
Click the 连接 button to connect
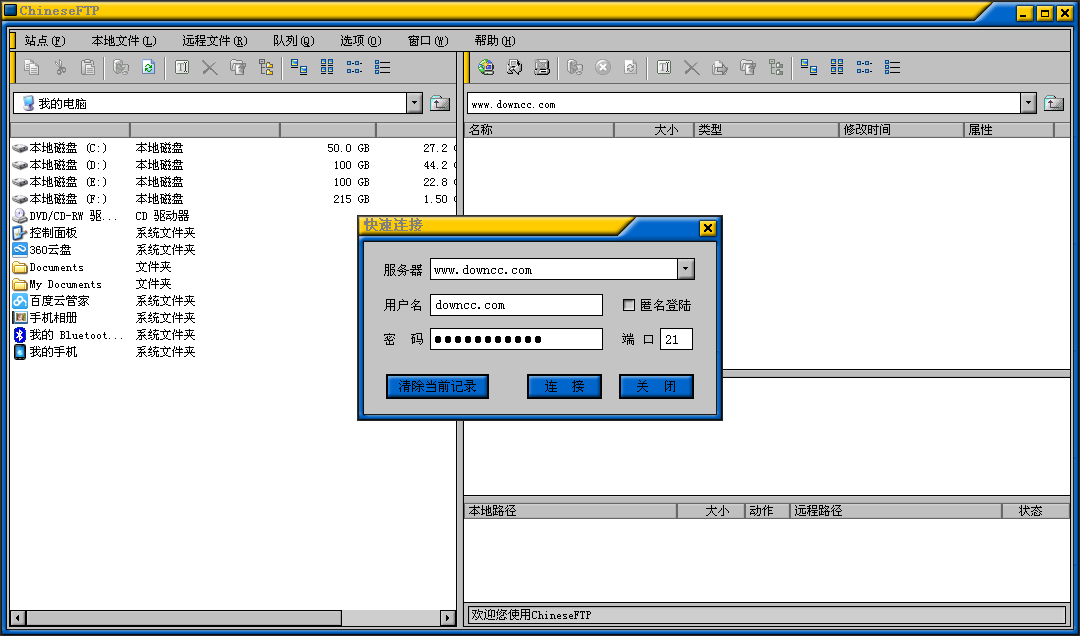tap(564, 387)
